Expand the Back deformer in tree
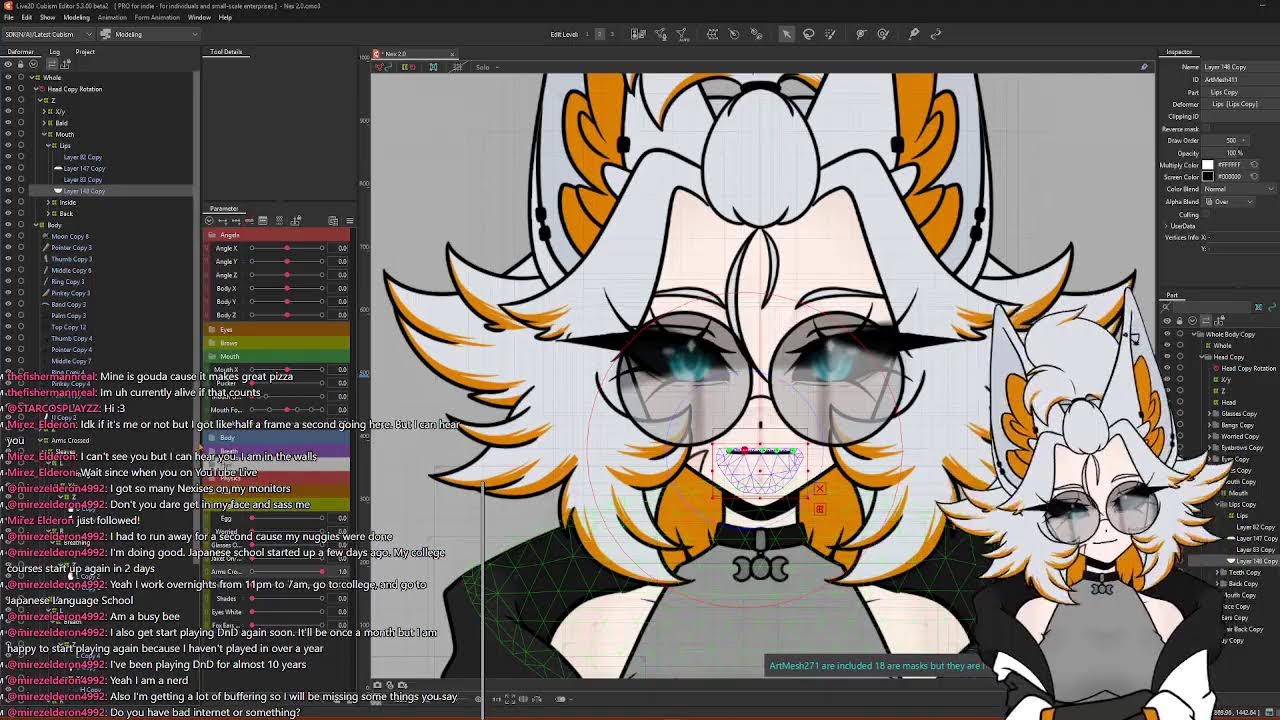 [50, 213]
